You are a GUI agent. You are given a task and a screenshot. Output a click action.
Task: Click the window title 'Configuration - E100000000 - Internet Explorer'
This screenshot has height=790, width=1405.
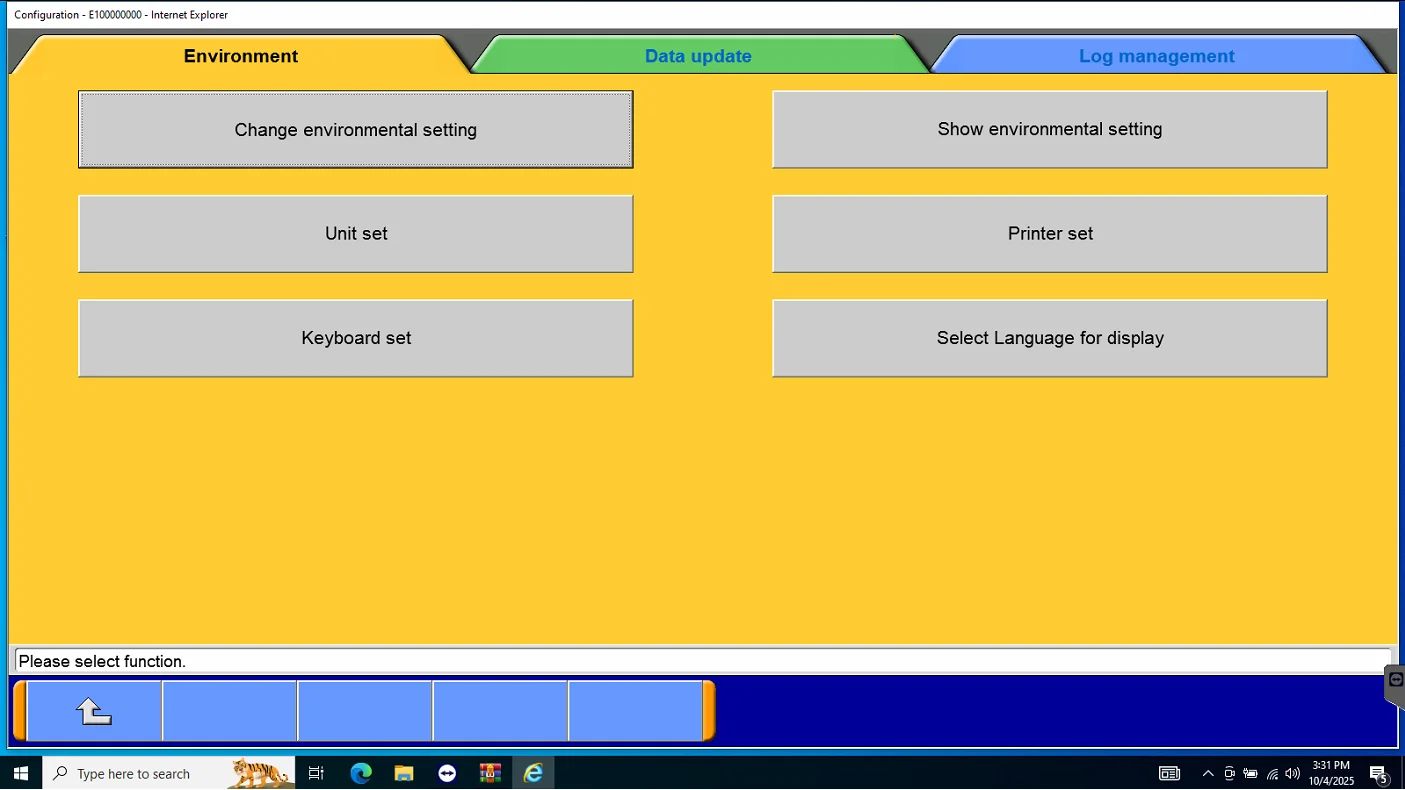tap(121, 15)
